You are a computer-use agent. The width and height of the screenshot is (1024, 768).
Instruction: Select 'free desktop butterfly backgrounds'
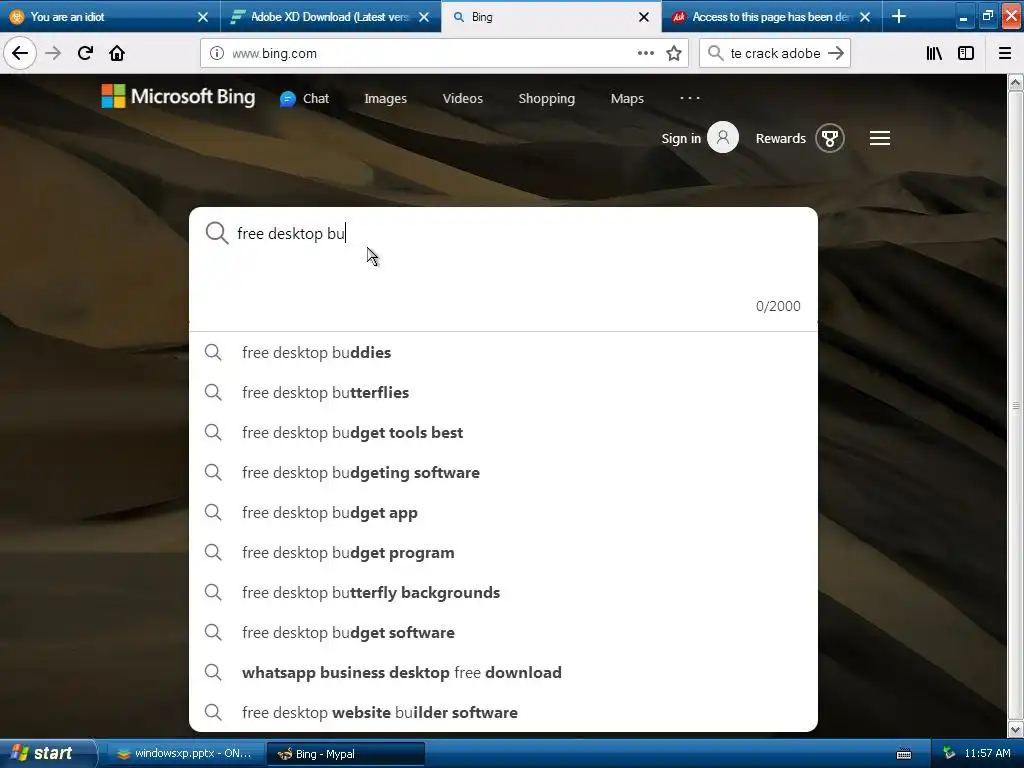click(503, 592)
